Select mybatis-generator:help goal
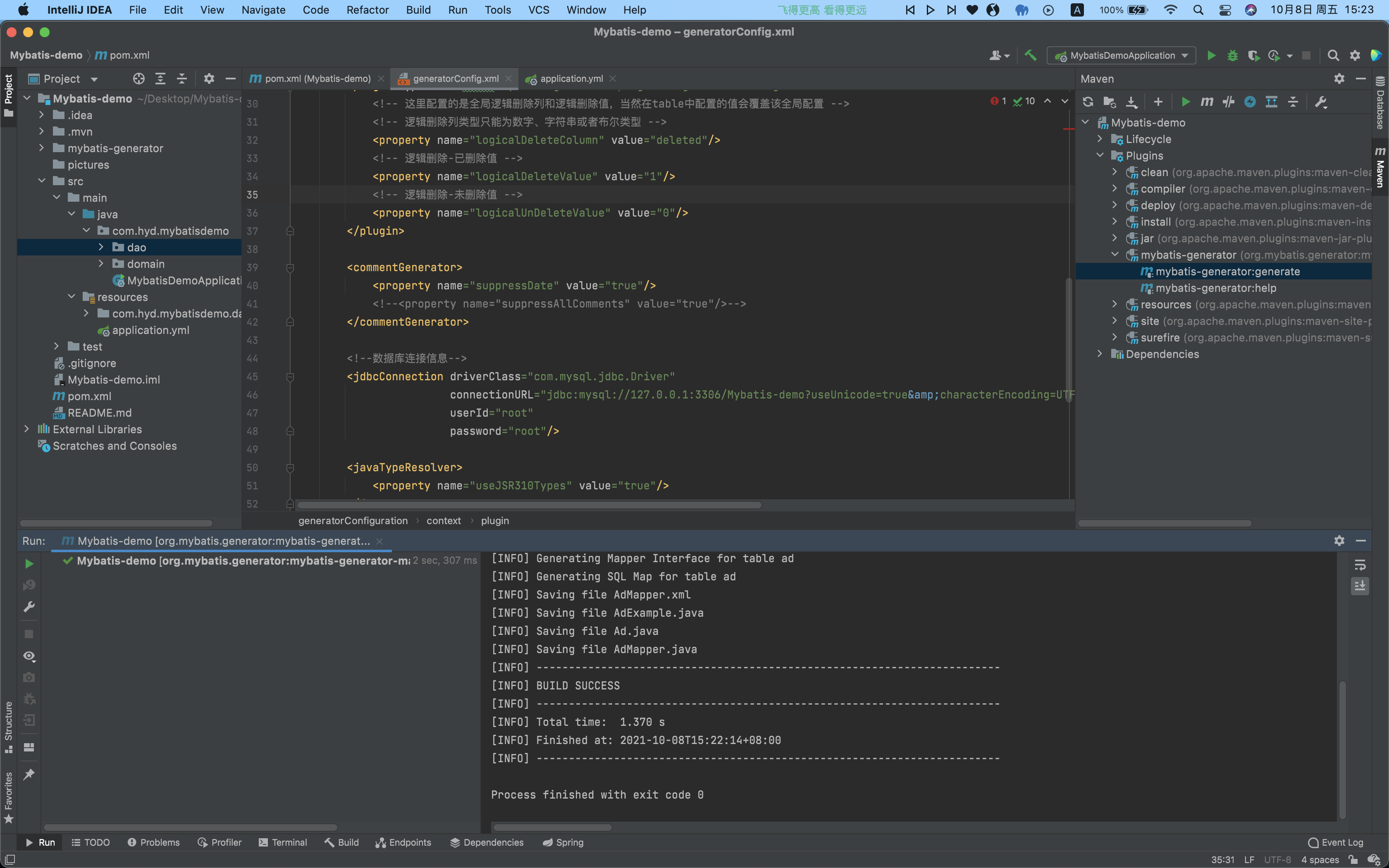The image size is (1389, 868). (x=1216, y=288)
